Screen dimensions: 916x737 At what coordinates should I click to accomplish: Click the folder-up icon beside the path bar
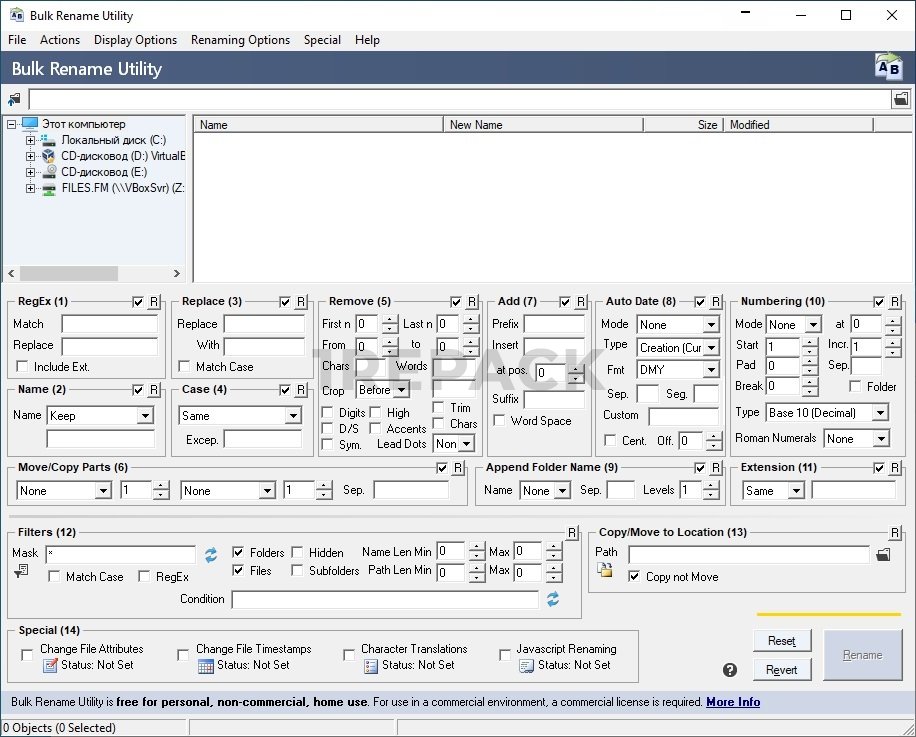coord(14,100)
